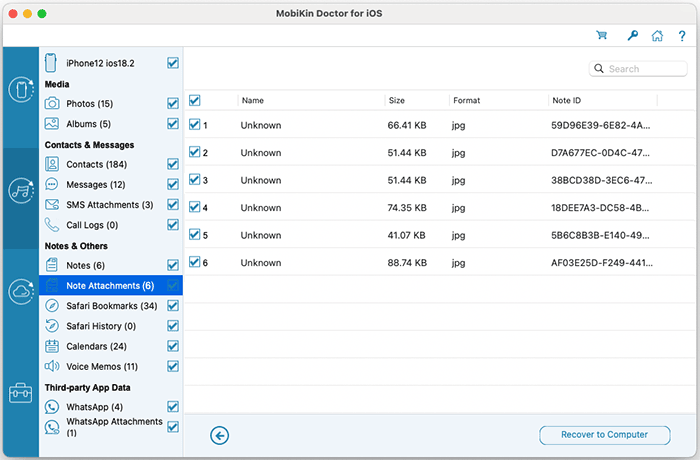Select Note ID AF03E25D-F249-441... cell
The width and height of the screenshot is (700, 460).
tap(602, 263)
